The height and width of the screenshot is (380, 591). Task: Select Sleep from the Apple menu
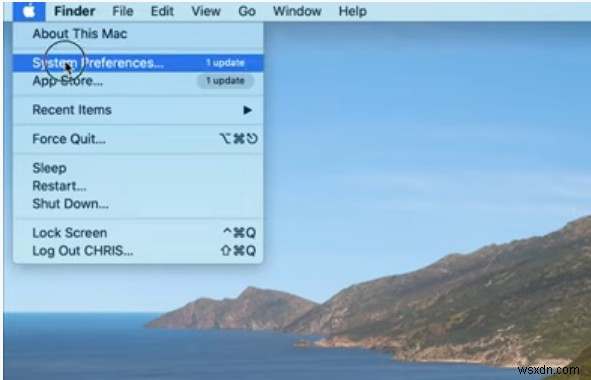138,168
